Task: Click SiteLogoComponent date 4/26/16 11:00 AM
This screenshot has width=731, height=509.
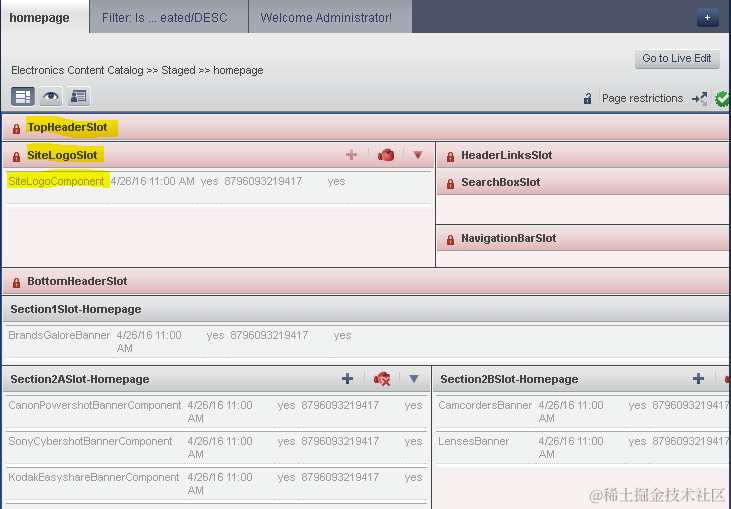Action: 152,181
